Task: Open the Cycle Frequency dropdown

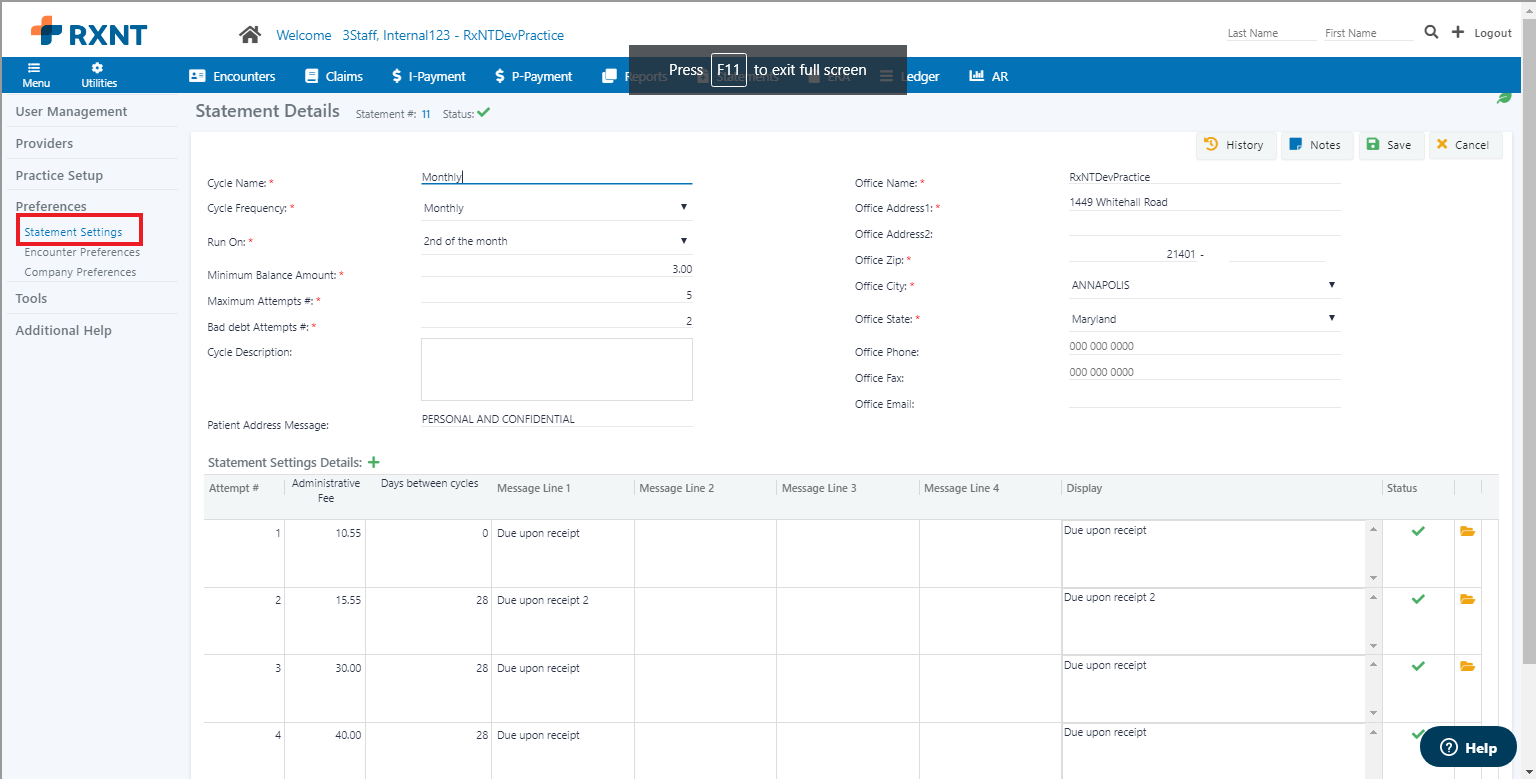Action: [x=557, y=208]
